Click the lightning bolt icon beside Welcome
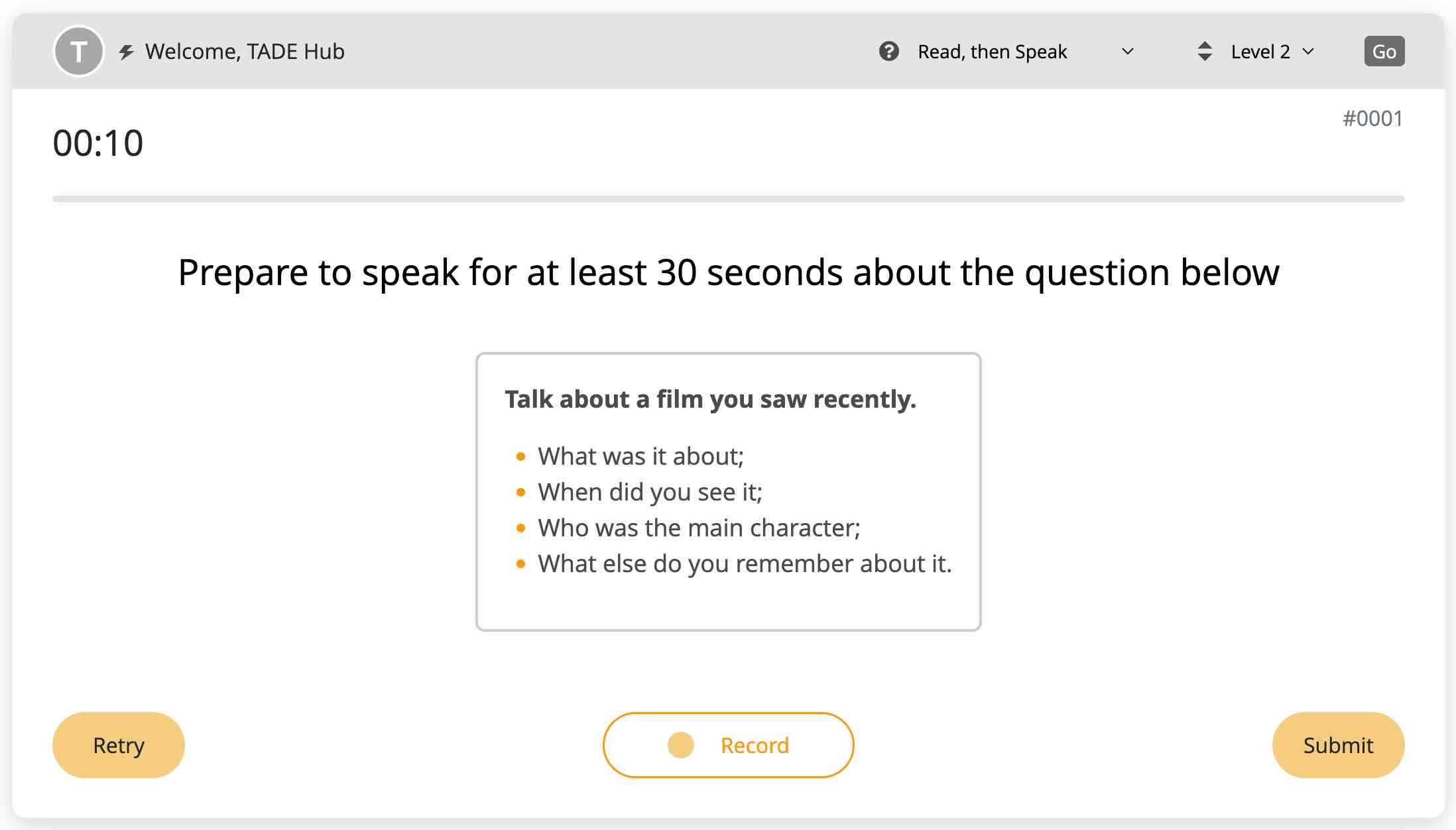1456x830 pixels. pos(126,52)
